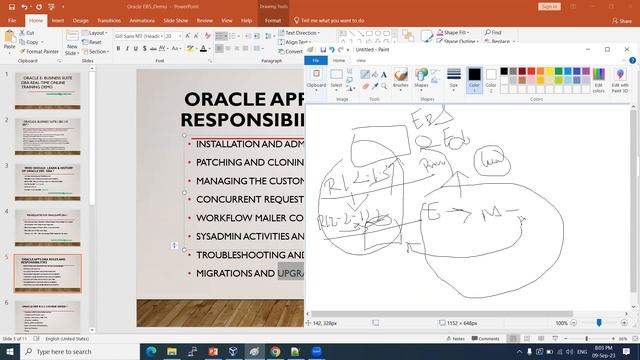Image resolution: width=640 pixels, height=360 pixels.
Task: Click Find in PowerPoint ribbon
Action: point(493,32)
